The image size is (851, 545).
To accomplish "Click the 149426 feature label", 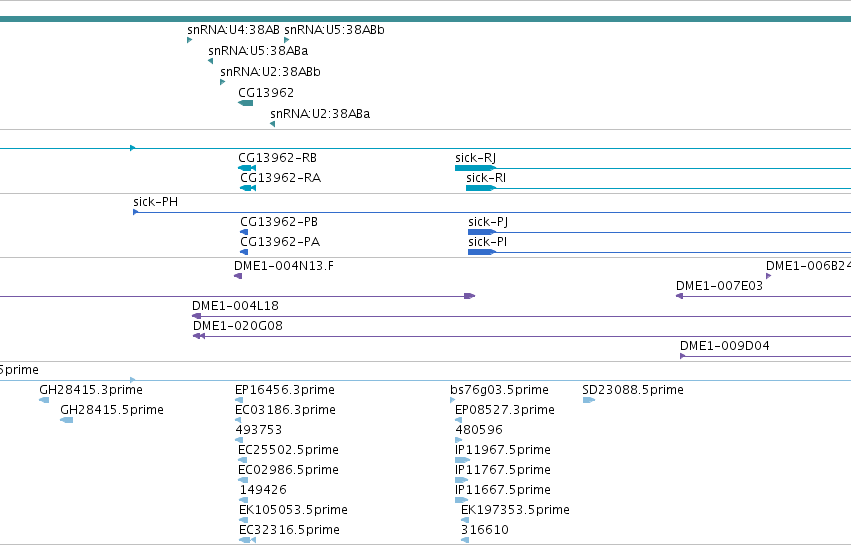I will point(263,490).
